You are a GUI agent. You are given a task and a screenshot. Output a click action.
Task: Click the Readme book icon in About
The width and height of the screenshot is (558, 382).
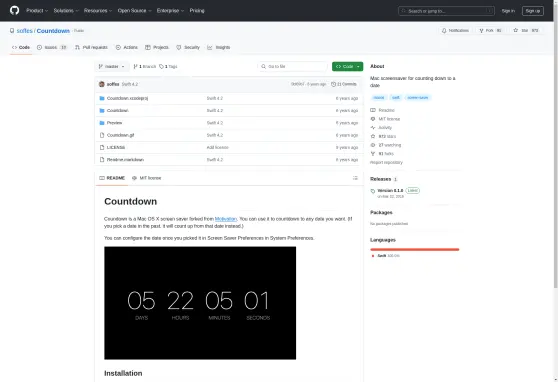(373, 110)
